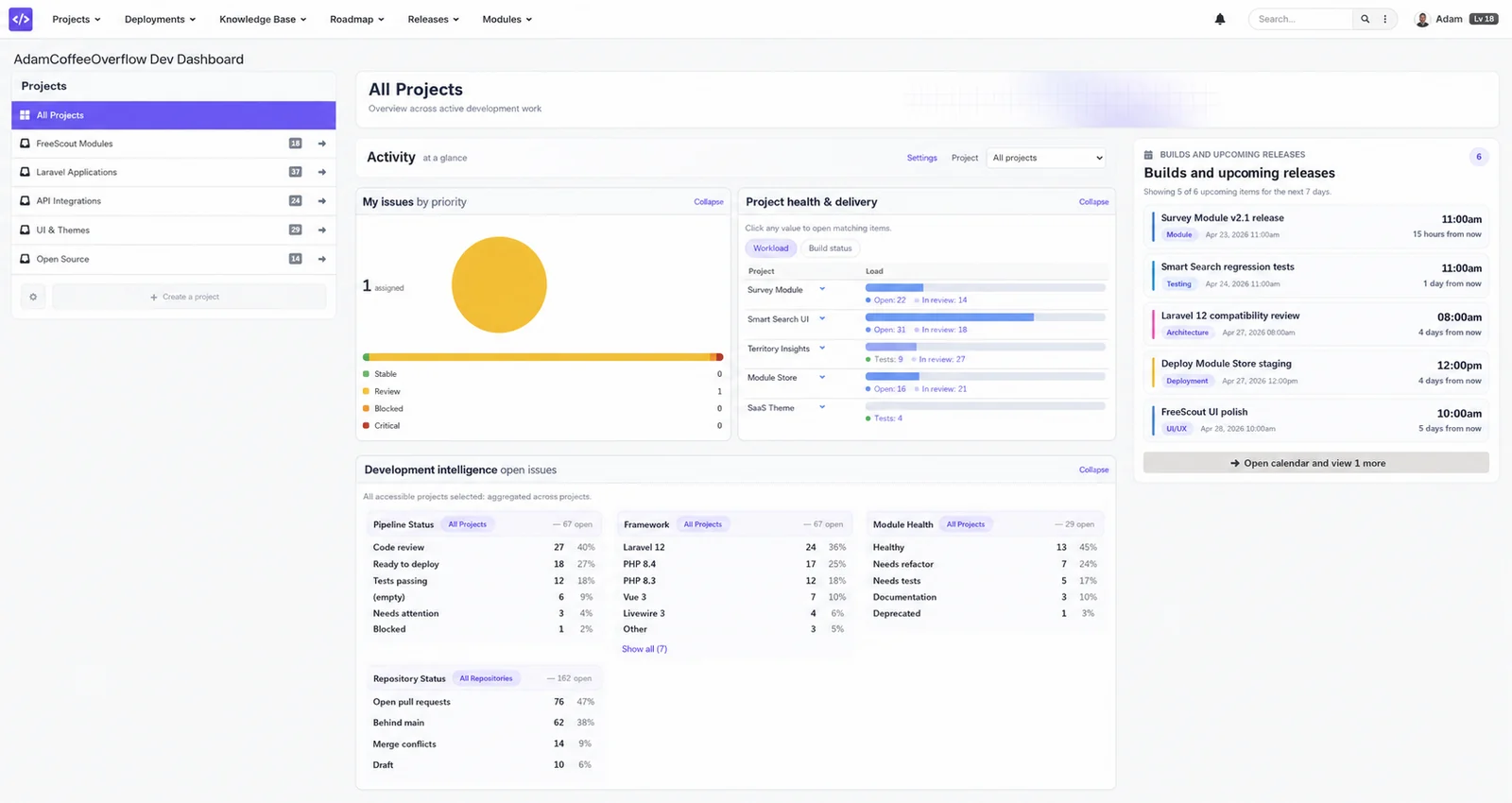
Task: Open the Projects menu dropdown
Action: coord(77,19)
